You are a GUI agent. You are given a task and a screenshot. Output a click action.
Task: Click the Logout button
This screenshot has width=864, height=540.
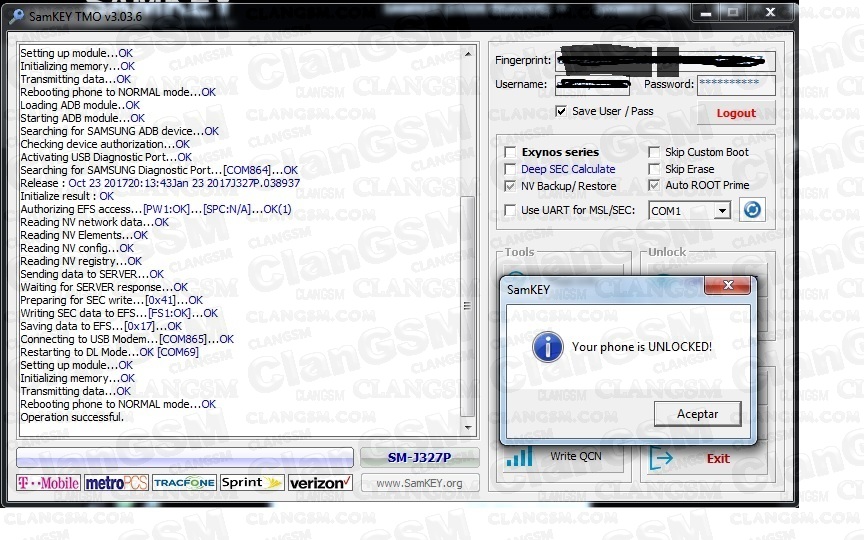coord(736,113)
